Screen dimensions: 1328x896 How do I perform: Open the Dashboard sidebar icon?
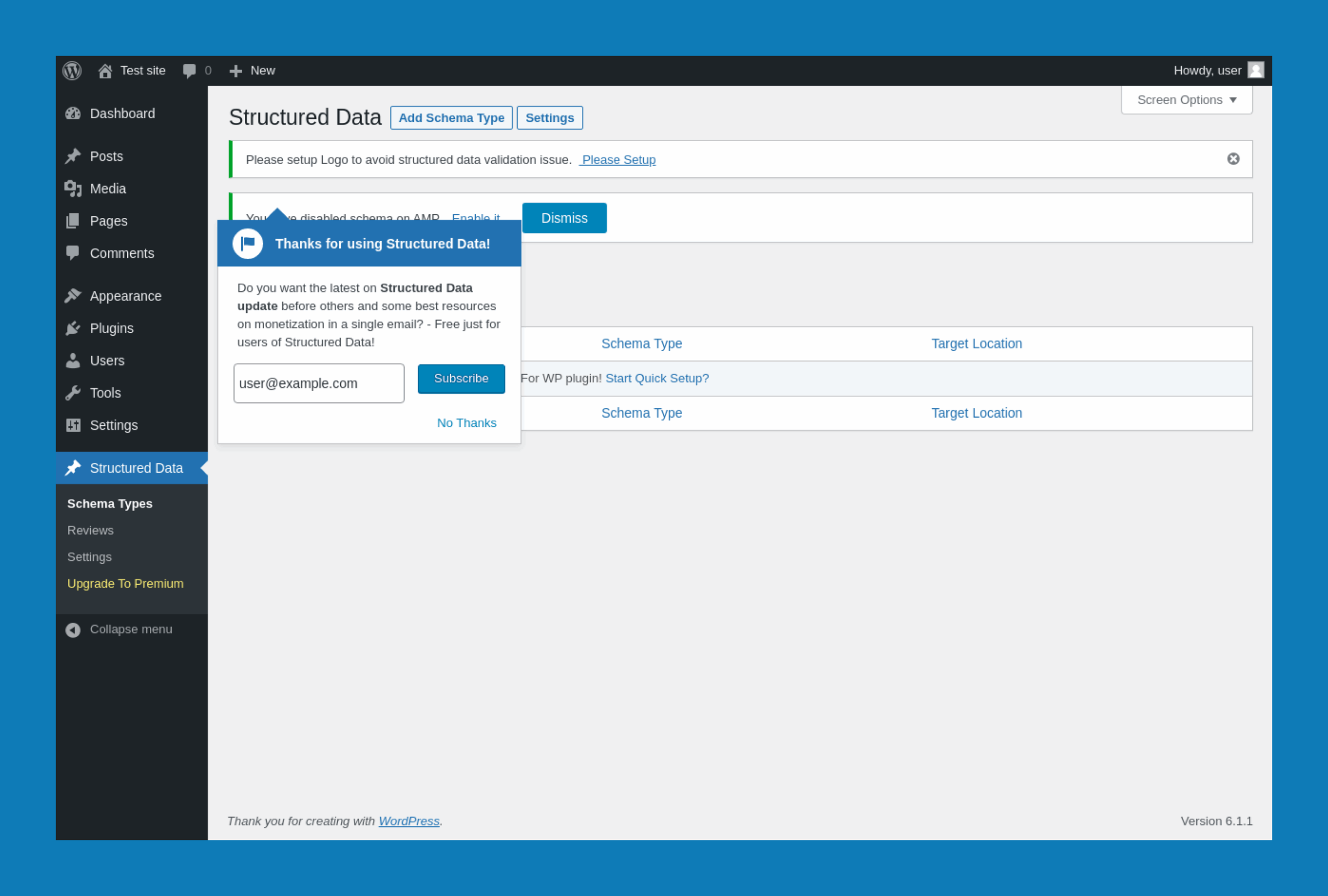pyautogui.click(x=73, y=113)
